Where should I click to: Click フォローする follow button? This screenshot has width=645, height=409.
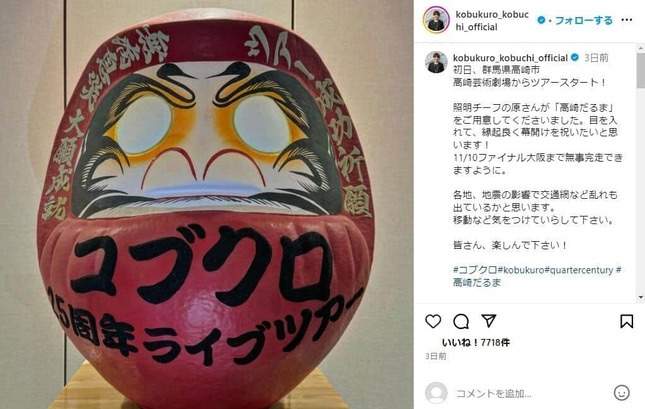tap(584, 20)
